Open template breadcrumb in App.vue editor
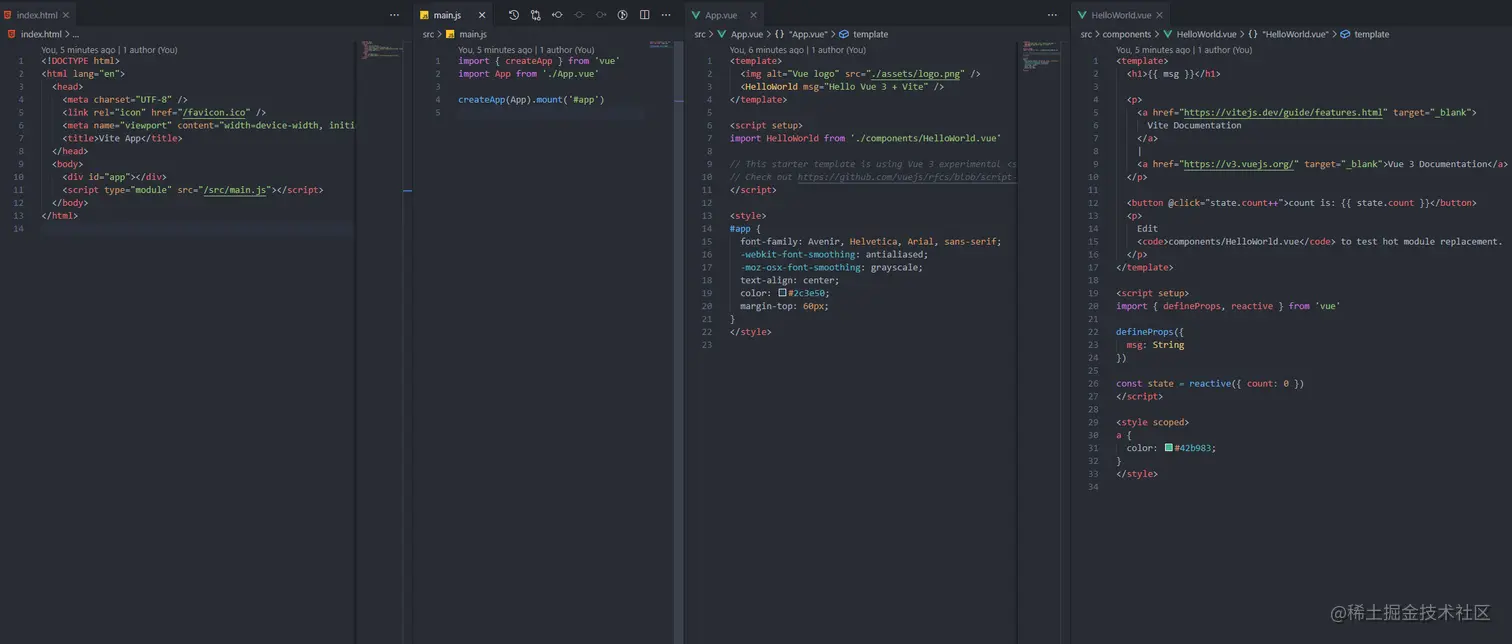 point(863,34)
